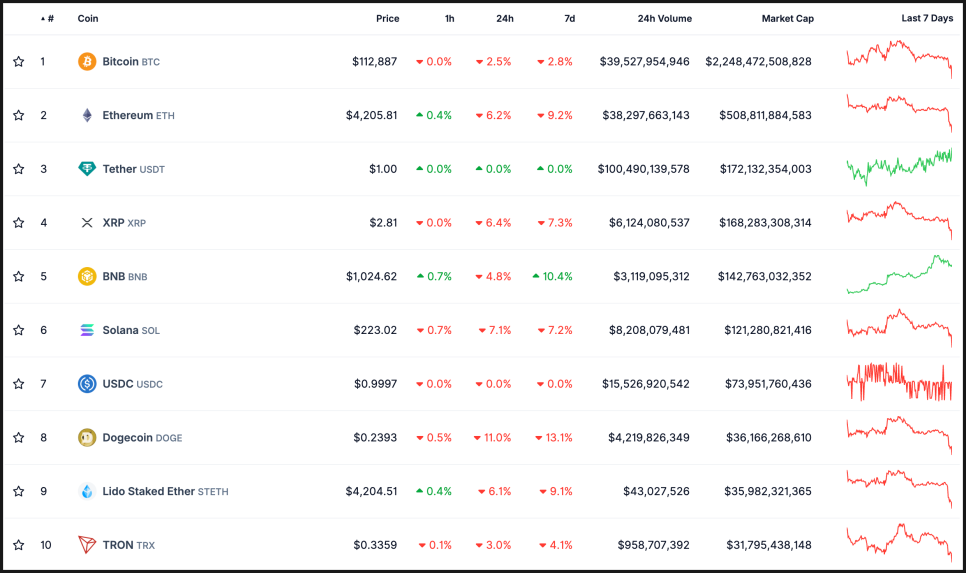Click the Last 7 Days header
This screenshot has height=573, width=966.
pos(927,18)
